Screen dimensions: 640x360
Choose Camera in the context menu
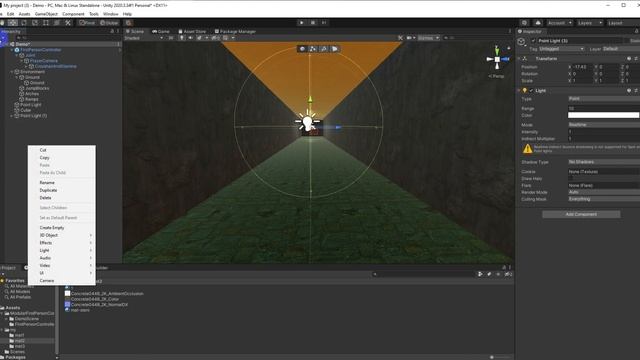pos(62,280)
